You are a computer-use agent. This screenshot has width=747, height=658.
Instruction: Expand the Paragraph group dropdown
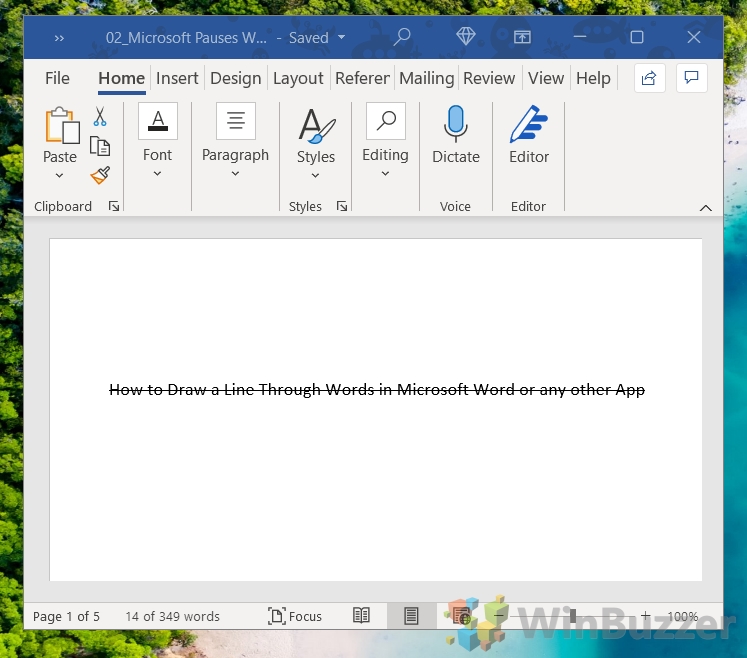[x=235, y=174]
